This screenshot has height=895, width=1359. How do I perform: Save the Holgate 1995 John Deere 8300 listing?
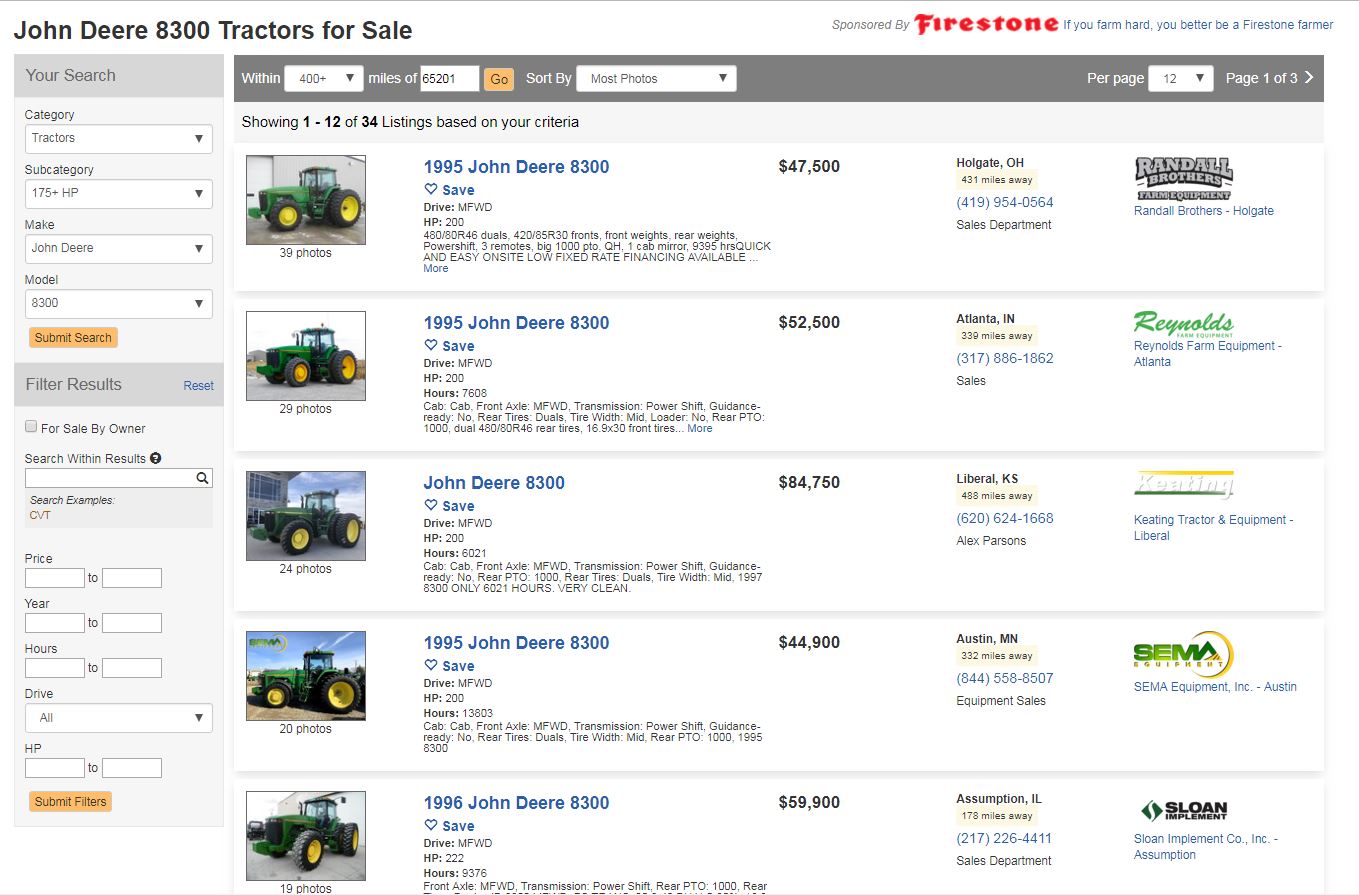449,190
